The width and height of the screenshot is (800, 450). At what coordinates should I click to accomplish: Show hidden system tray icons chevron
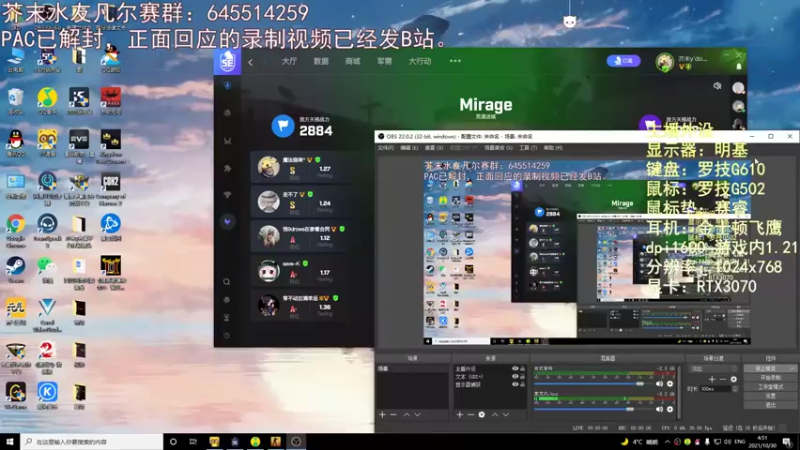[667, 442]
